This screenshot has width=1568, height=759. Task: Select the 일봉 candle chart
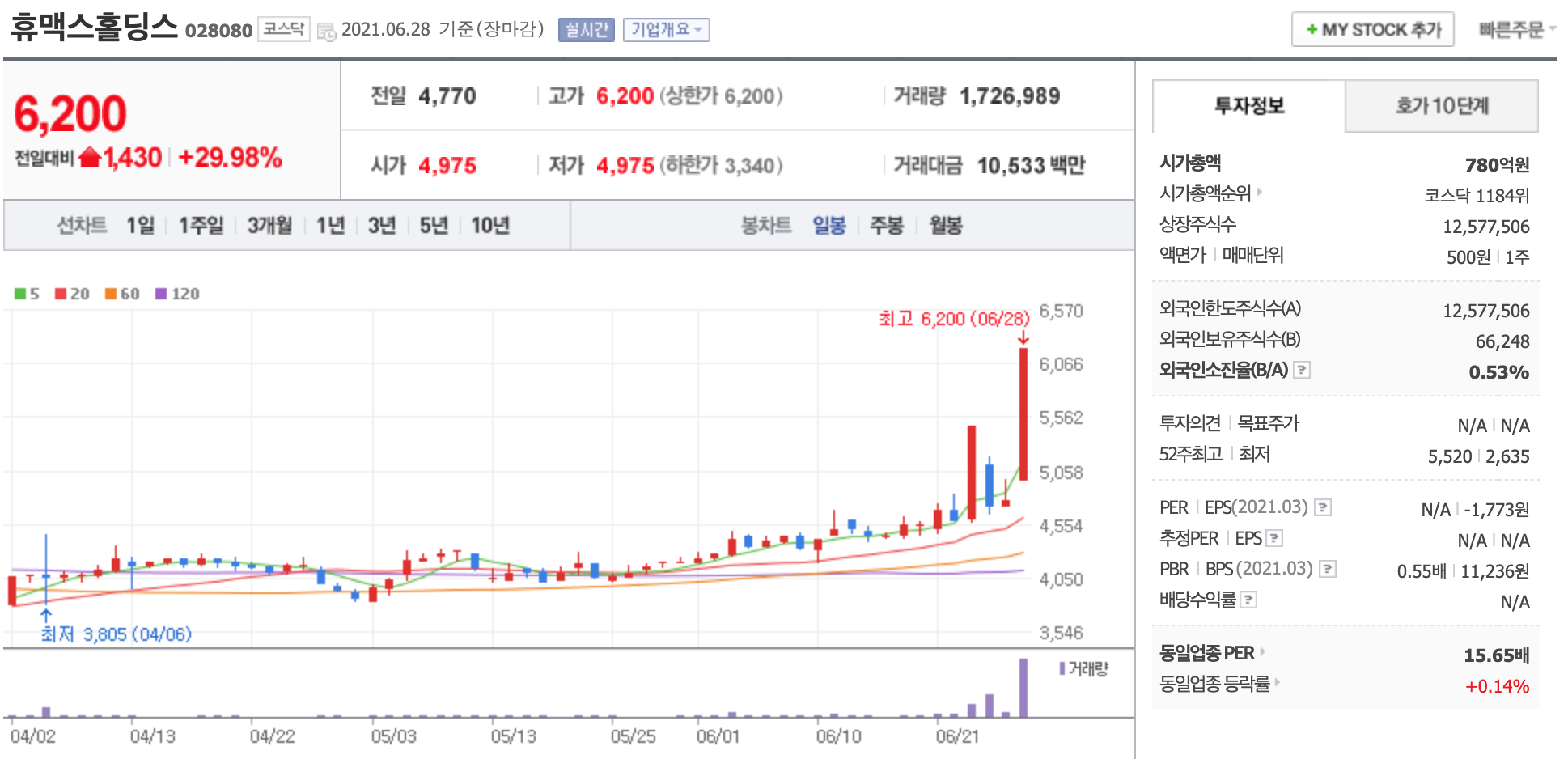pos(829,225)
